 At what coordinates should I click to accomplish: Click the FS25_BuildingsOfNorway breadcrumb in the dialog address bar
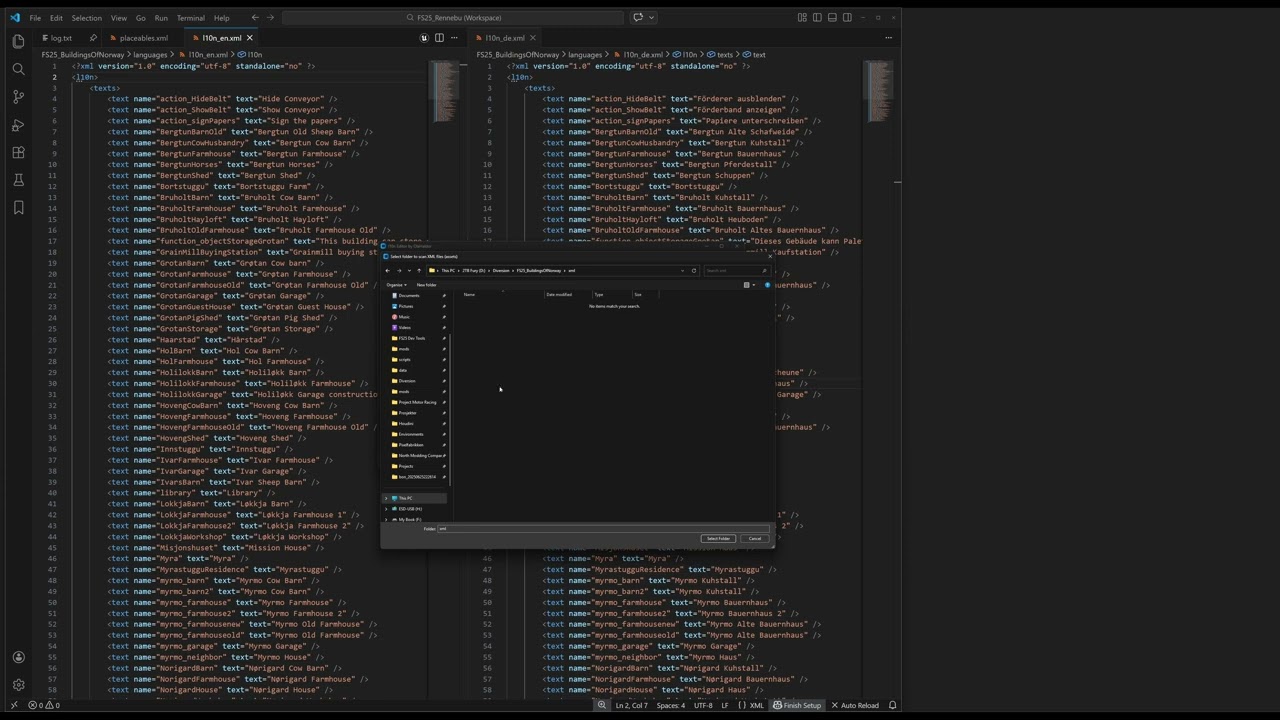pos(538,270)
